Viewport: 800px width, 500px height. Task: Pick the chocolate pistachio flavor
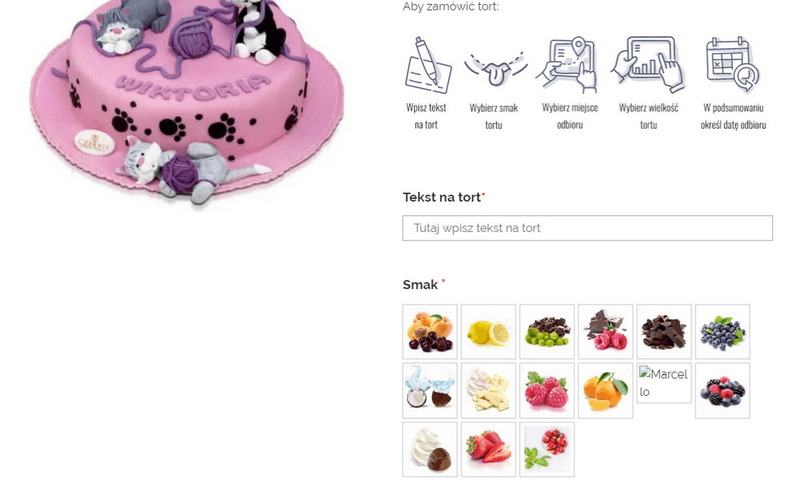click(x=547, y=332)
